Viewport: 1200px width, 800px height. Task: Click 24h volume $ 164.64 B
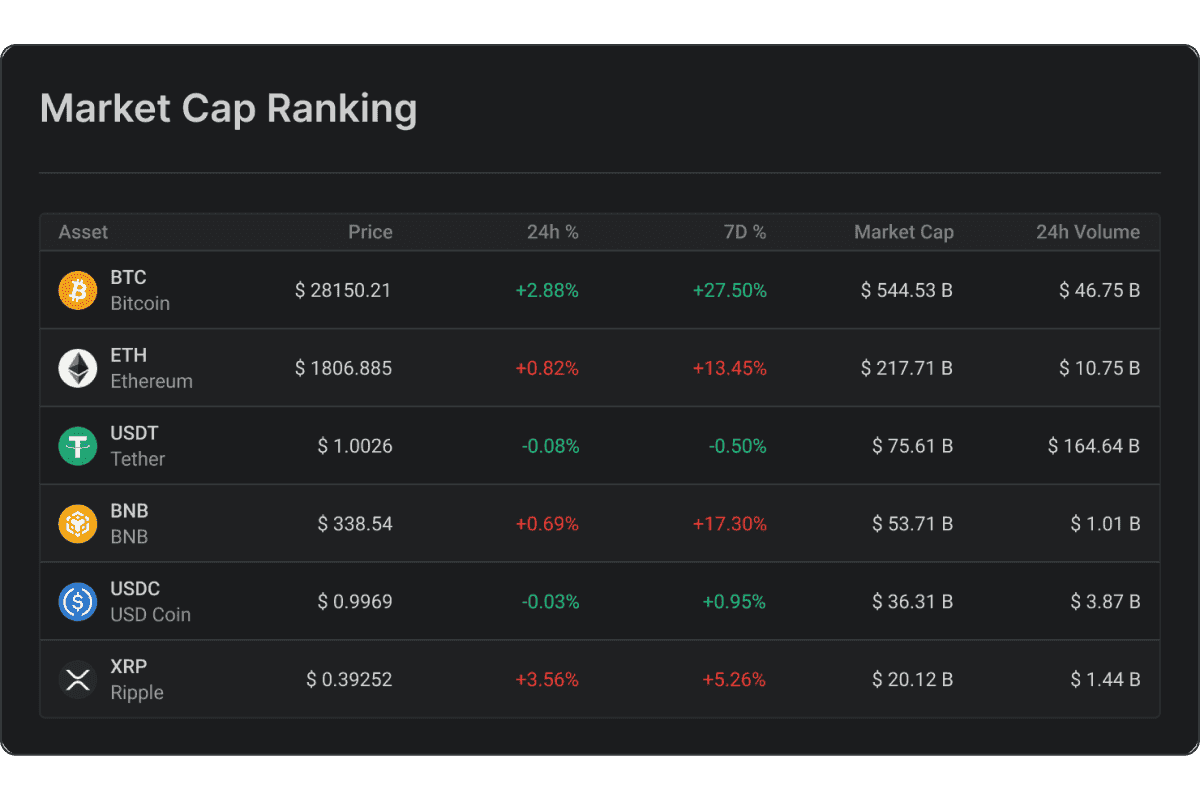click(x=1094, y=446)
